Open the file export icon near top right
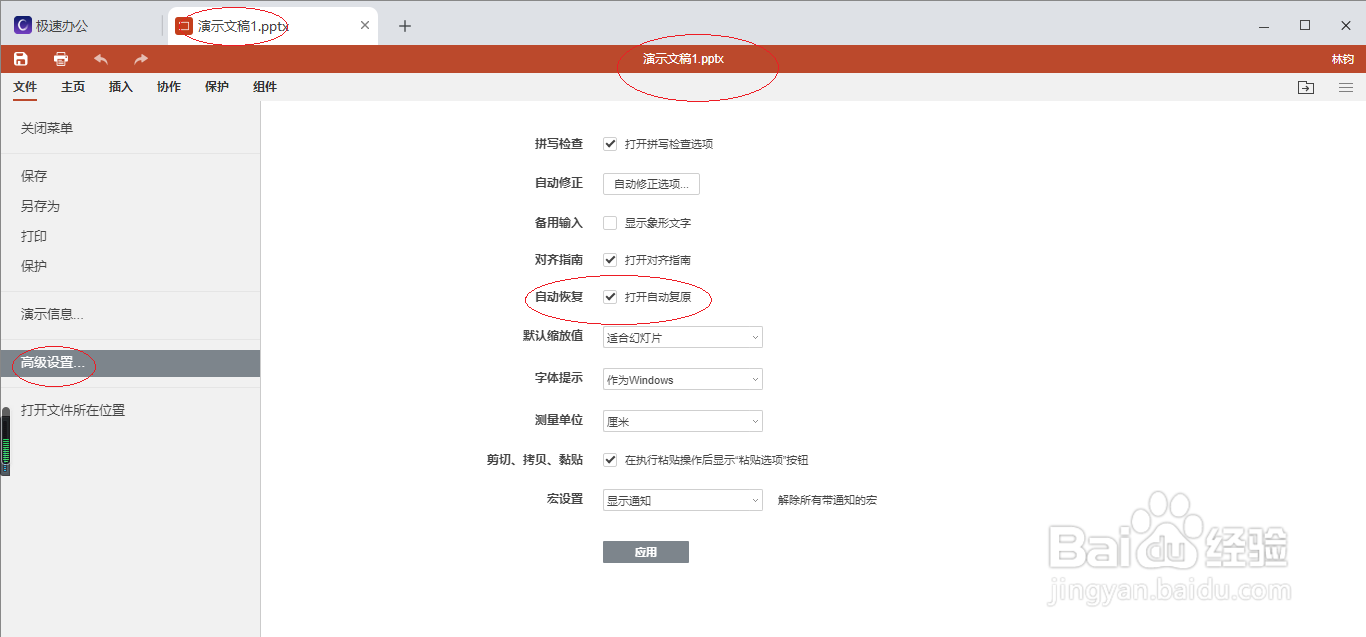This screenshot has height=637, width=1366. click(1306, 87)
